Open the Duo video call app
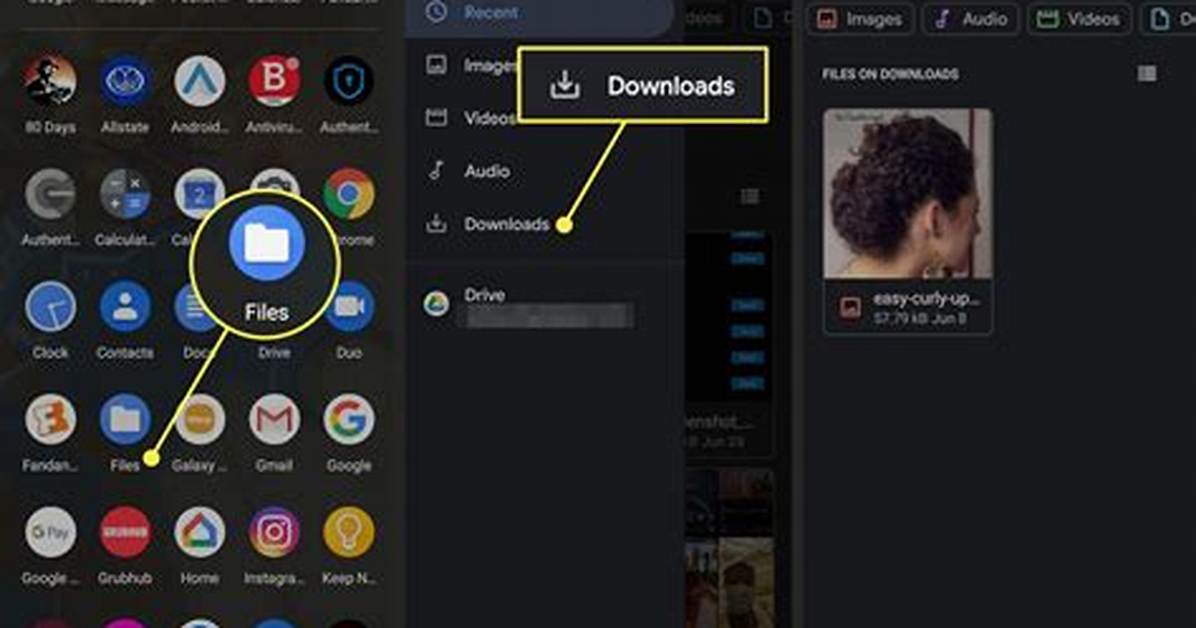The height and width of the screenshot is (628, 1196). pyautogui.click(x=350, y=307)
